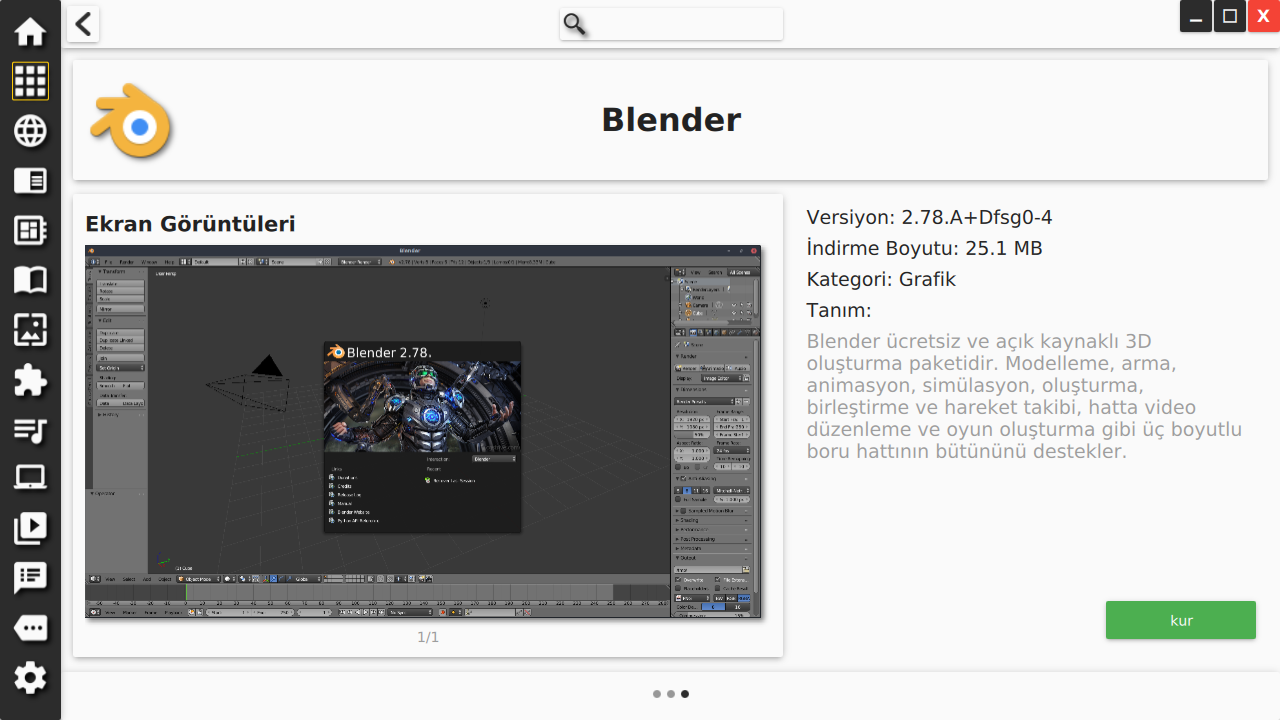Screen dimensions: 1280x720
Task: Click the magnifying glass search icon
Action: coord(574,24)
